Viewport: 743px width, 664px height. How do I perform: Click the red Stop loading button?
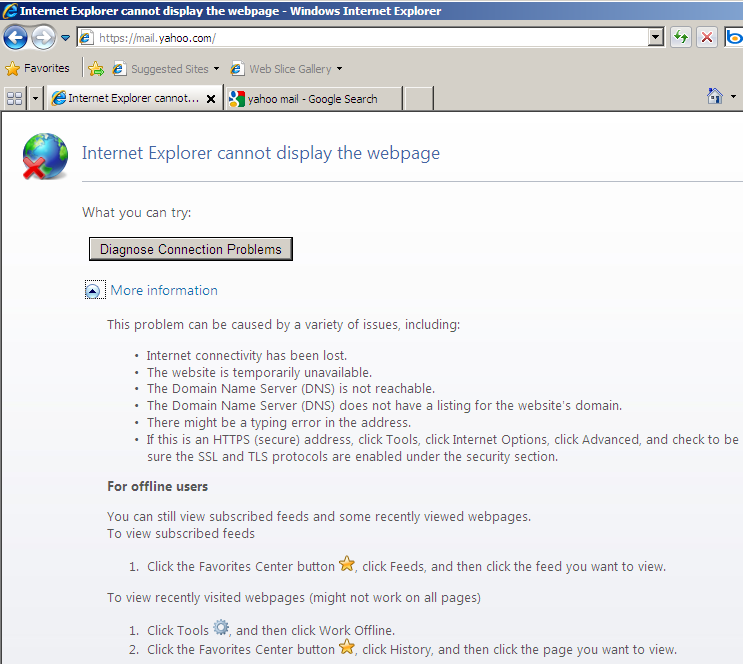707,37
